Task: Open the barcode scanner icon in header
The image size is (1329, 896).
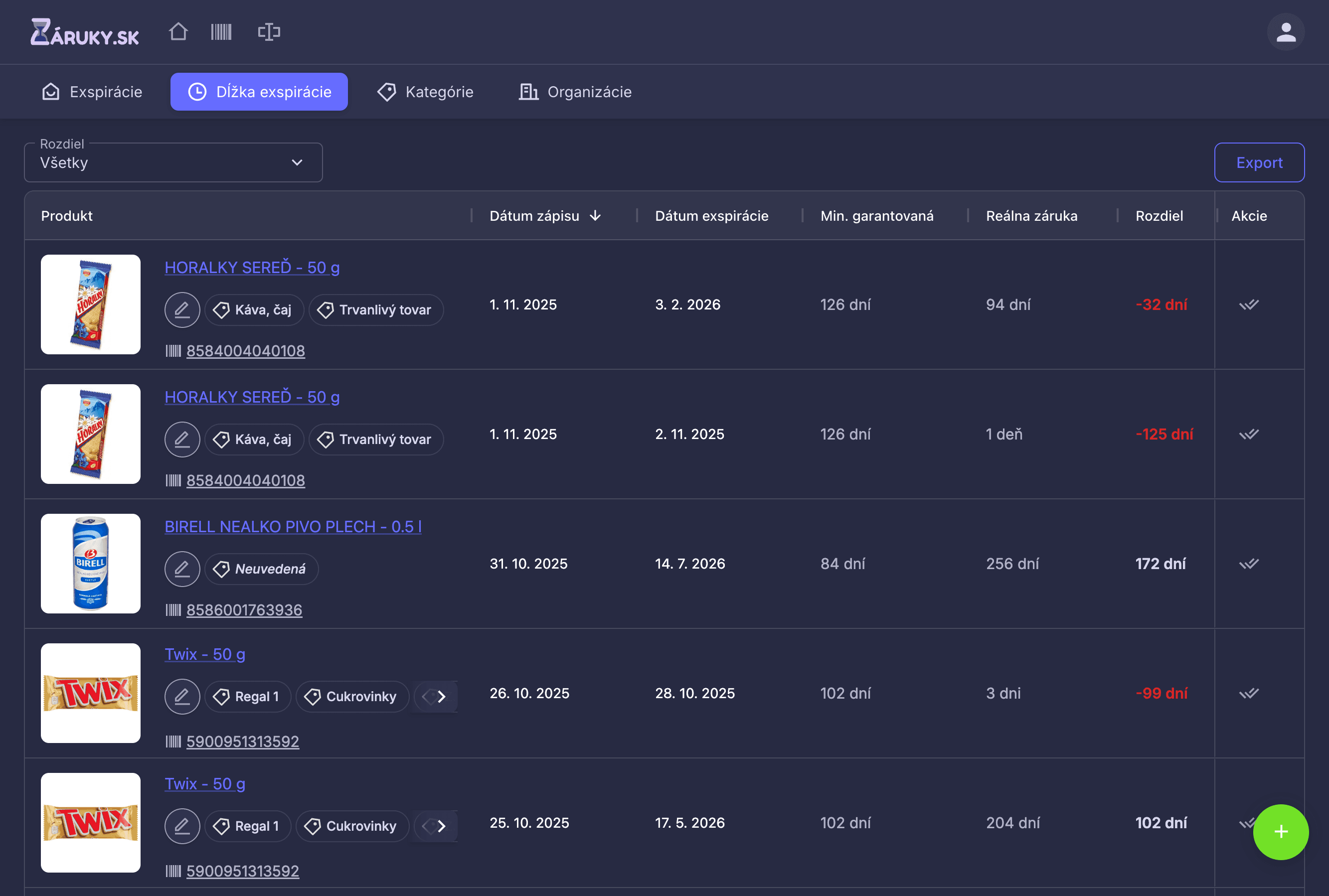Action: click(x=221, y=31)
